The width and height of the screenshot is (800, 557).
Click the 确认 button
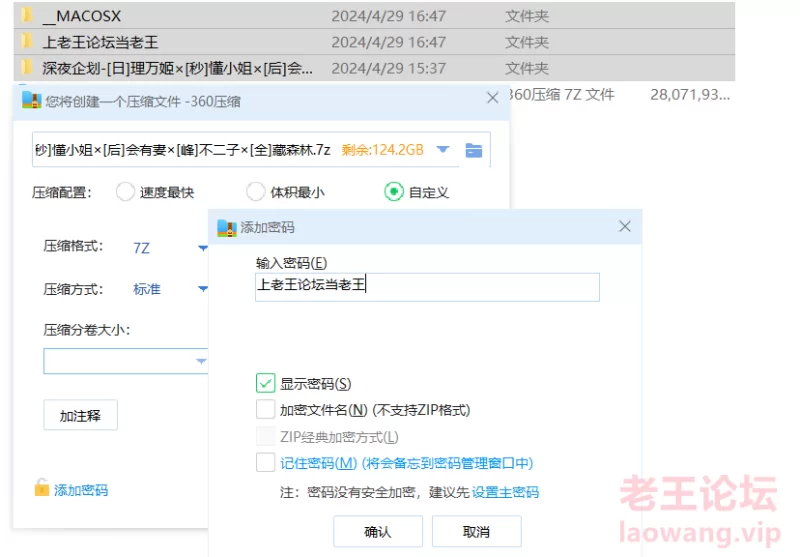pos(378,531)
